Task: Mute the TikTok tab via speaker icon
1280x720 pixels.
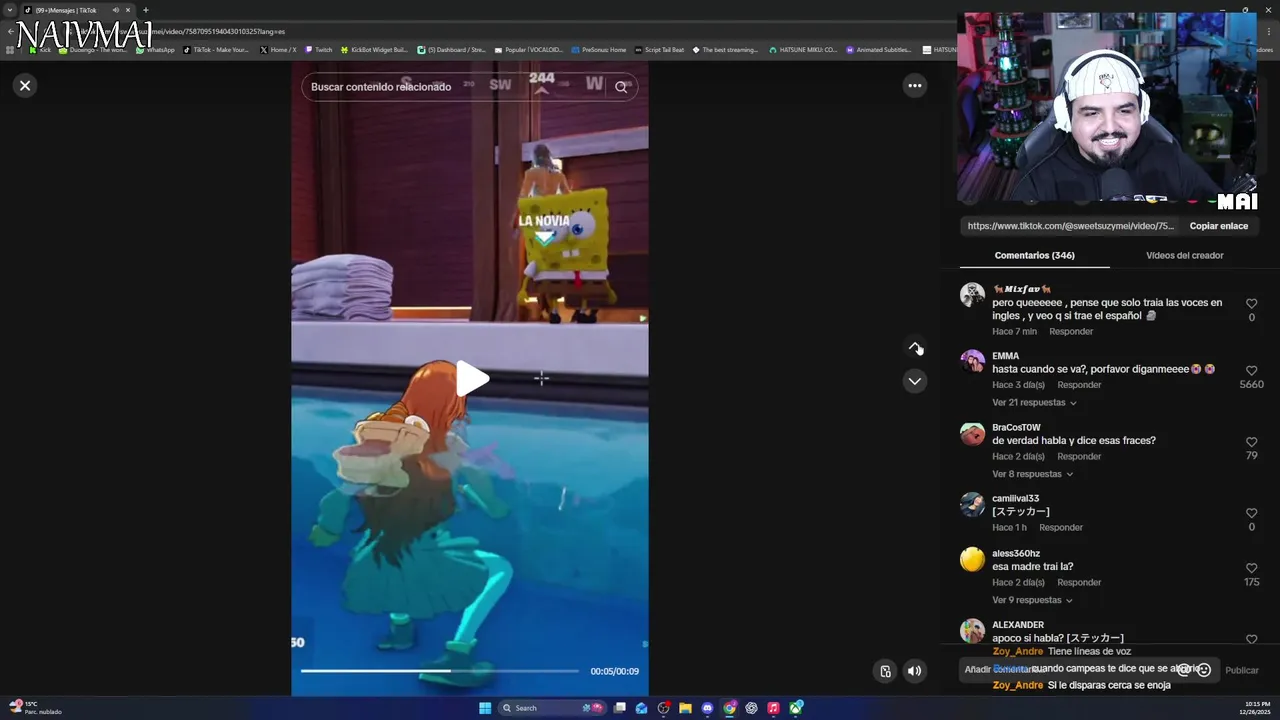Action: [116, 10]
